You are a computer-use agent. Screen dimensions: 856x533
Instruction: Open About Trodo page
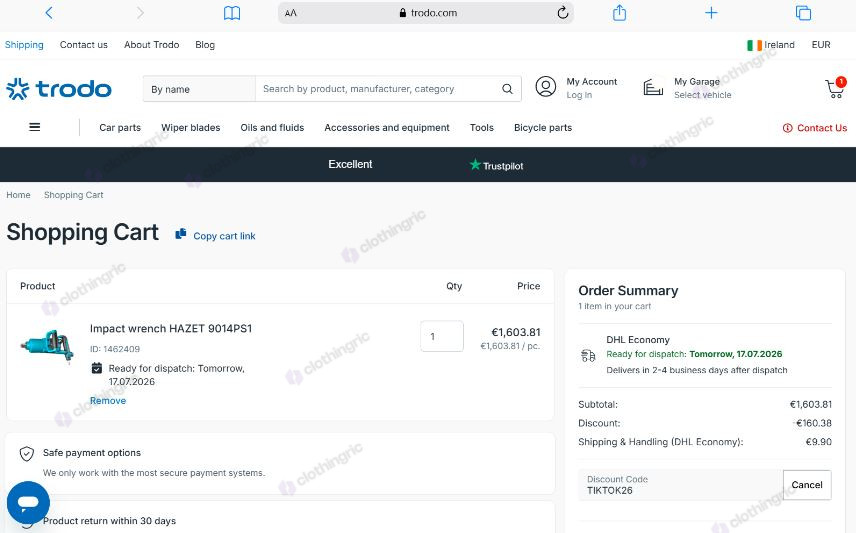point(151,45)
